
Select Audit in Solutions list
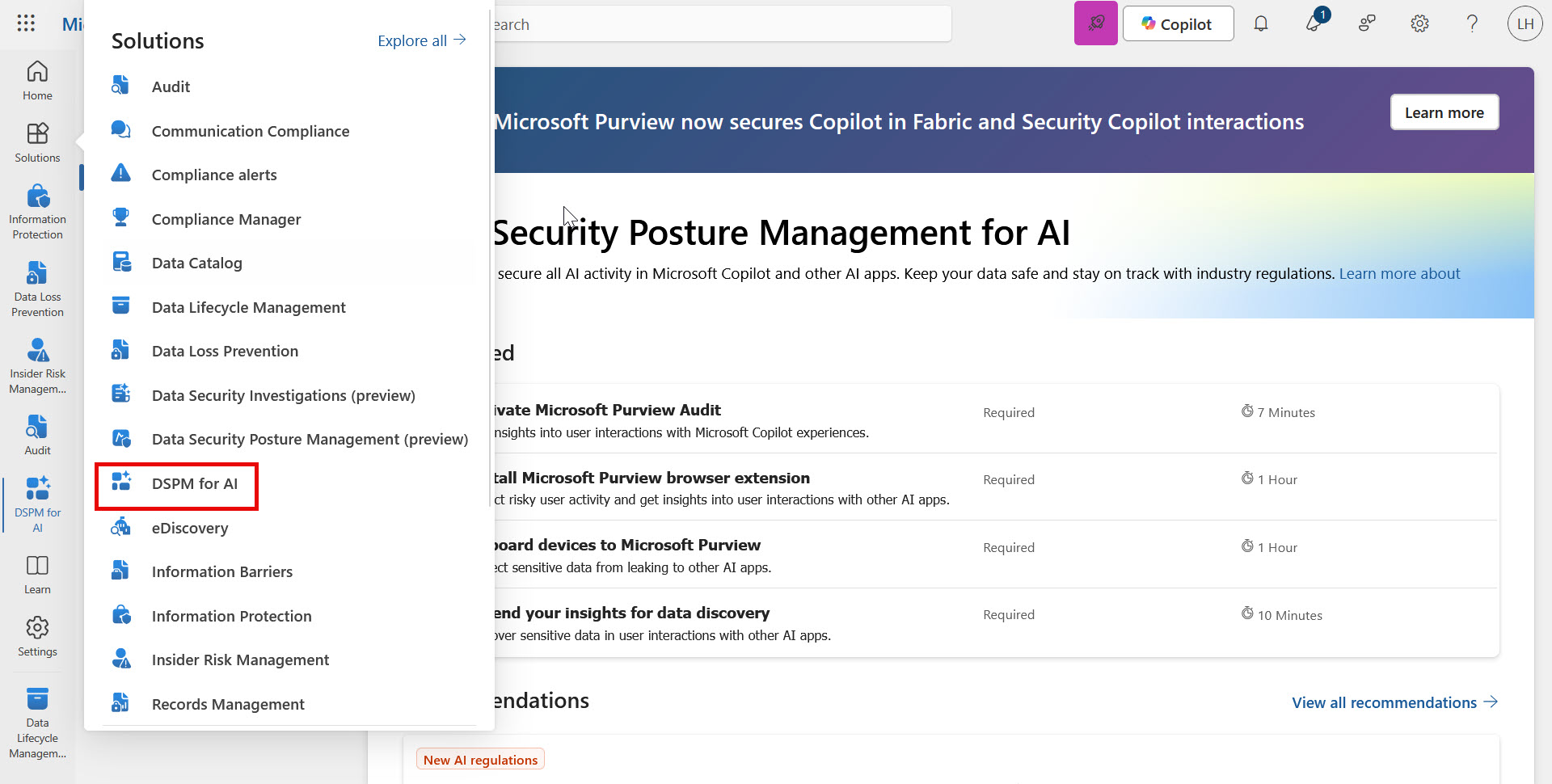[171, 86]
